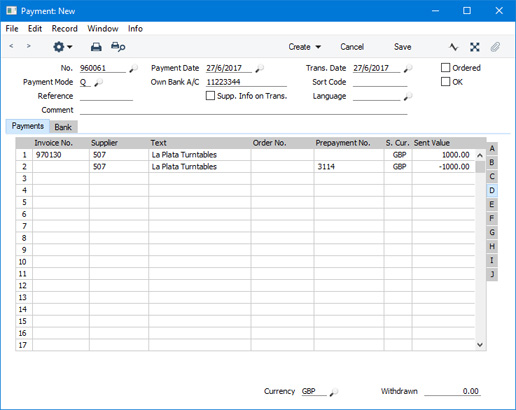Click the Comment input field

pyautogui.click(x=244, y=110)
